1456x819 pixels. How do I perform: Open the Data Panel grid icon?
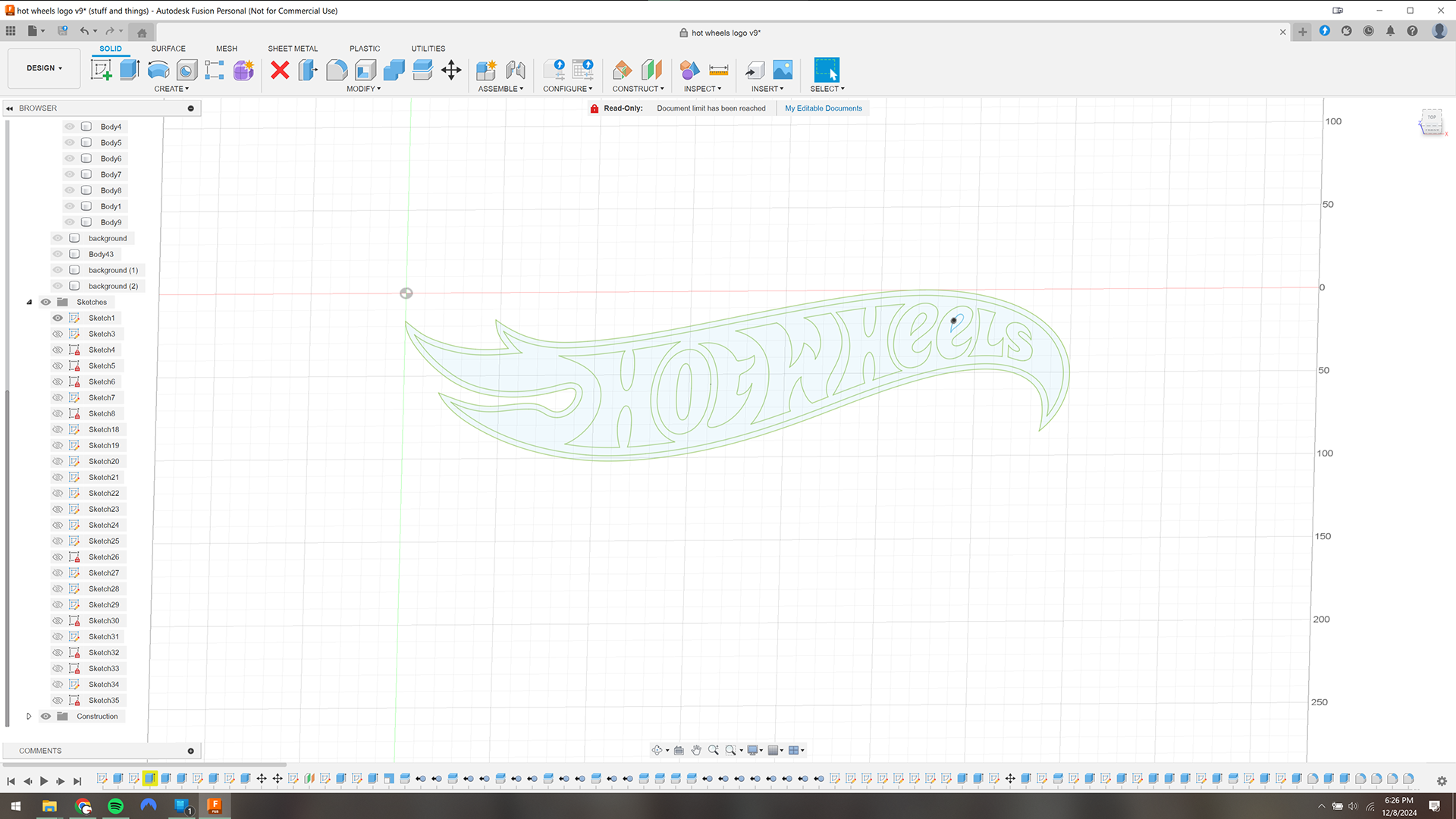pyautogui.click(x=11, y=31)
